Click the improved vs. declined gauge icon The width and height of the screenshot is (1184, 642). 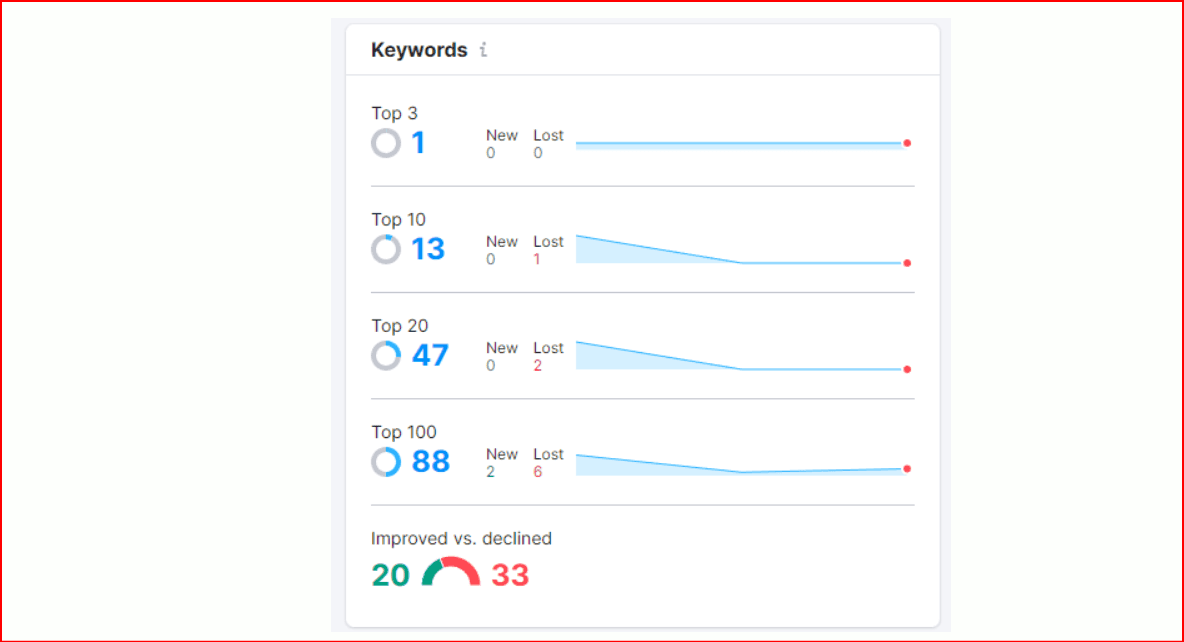point(451,573)
